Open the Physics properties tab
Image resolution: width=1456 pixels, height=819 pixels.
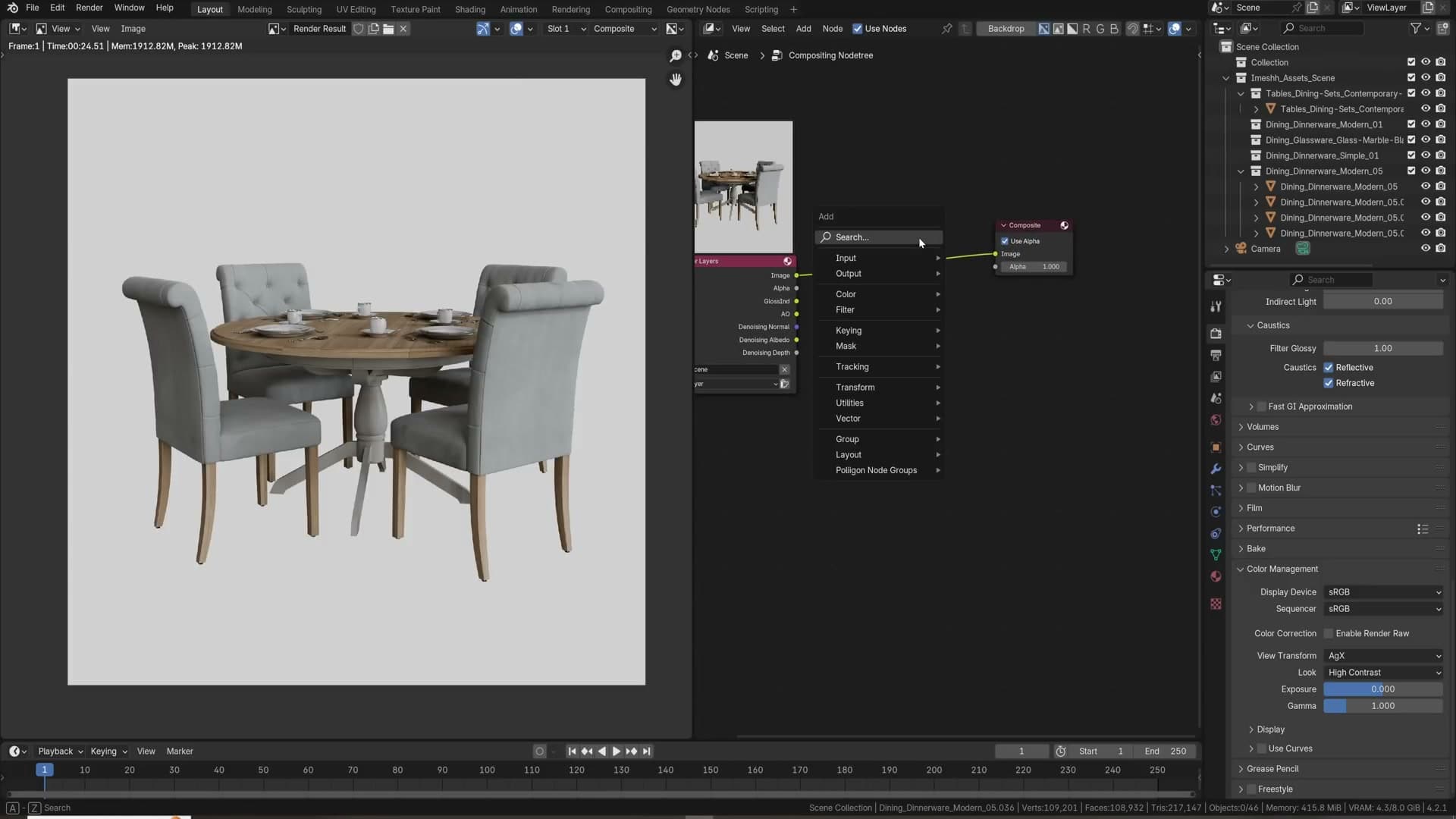point(1216,512)
